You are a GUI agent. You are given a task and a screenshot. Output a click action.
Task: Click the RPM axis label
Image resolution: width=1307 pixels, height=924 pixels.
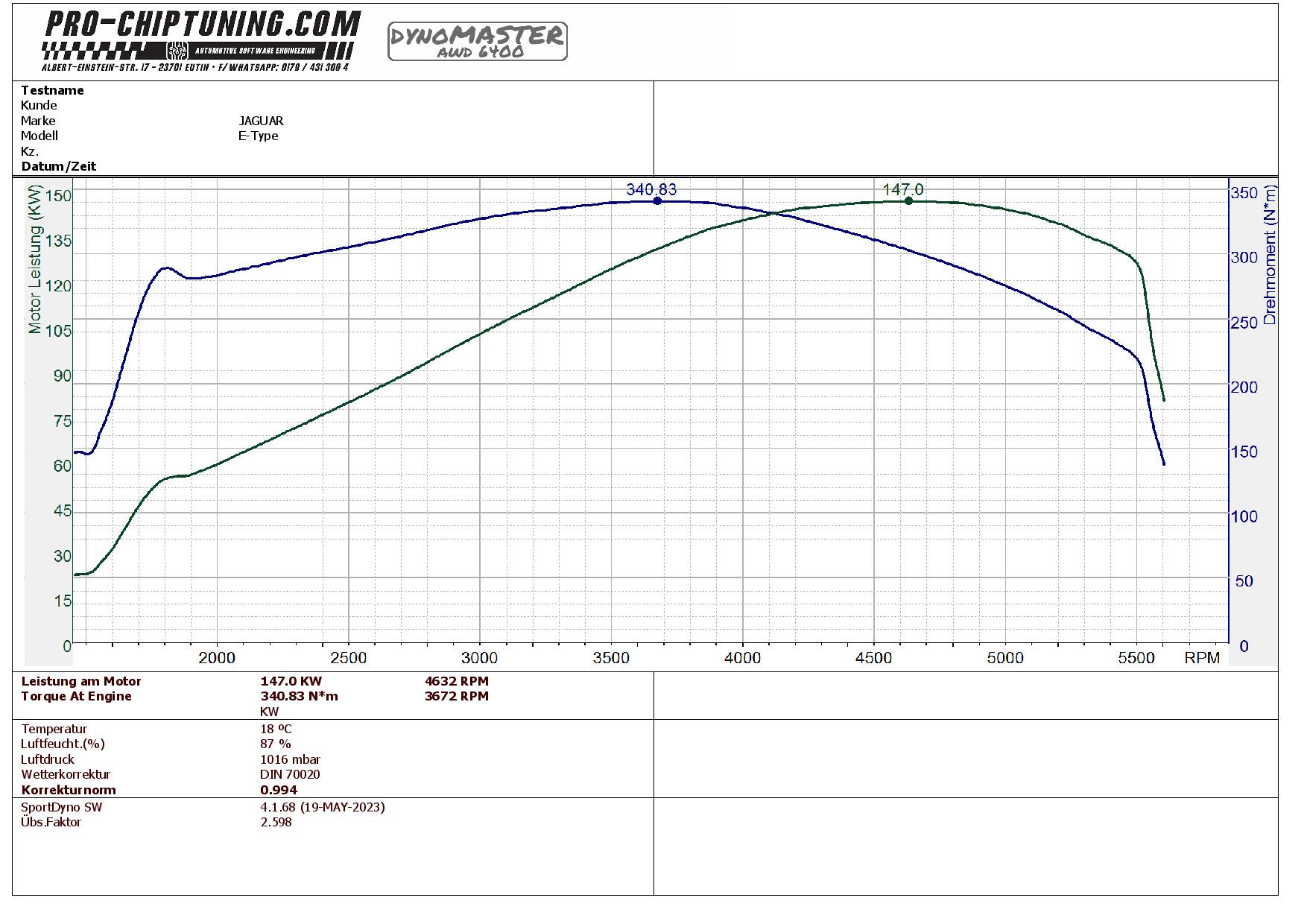1202,658
